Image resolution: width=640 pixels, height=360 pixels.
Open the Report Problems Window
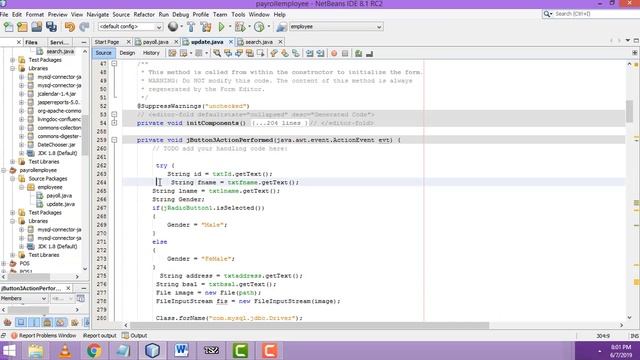[43, 336]
